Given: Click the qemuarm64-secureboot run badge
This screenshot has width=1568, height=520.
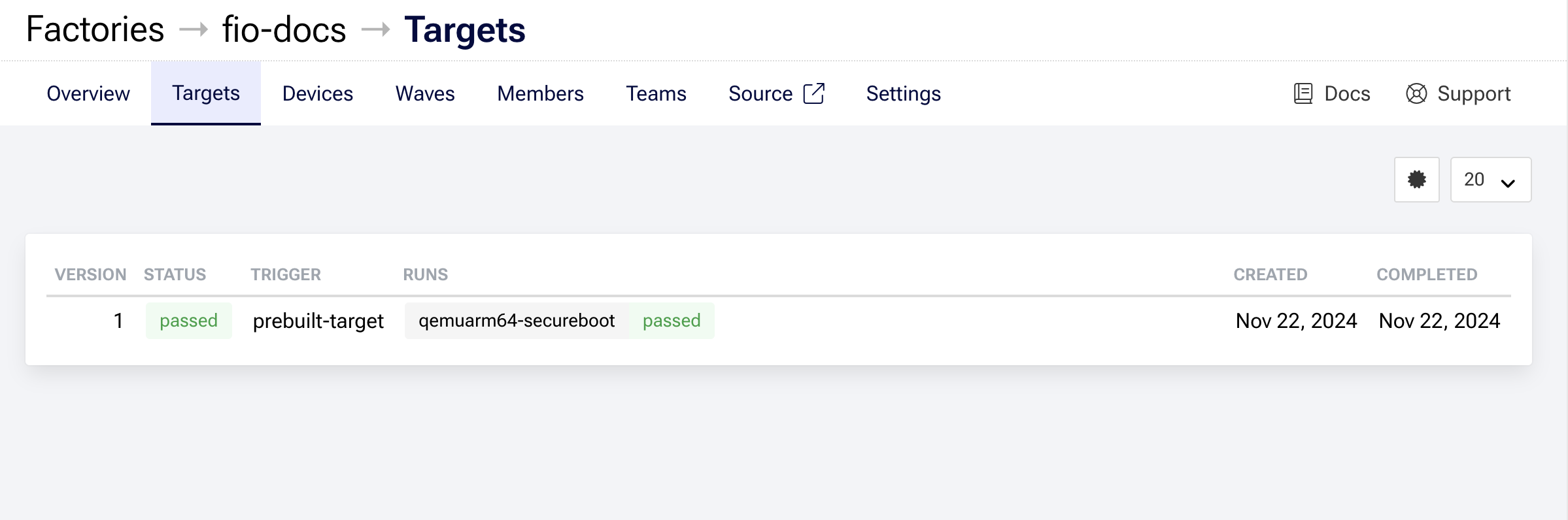Looking at the screenshot, I should (x=517, y=321).
